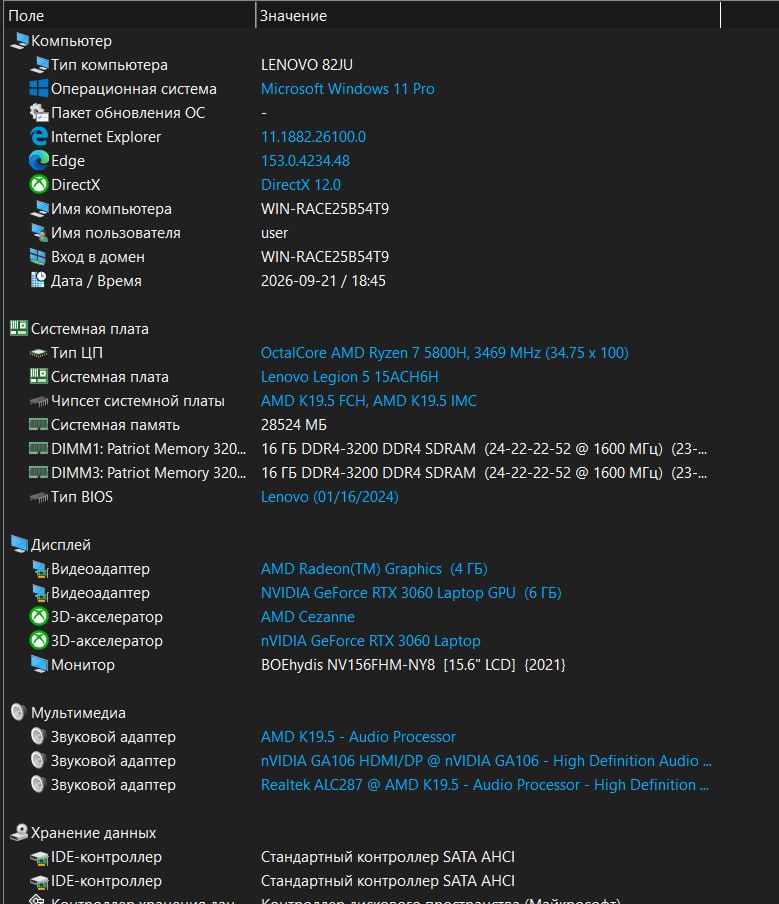The height and width of the screenshot is (904, 779).
Task: Click the icon beside Тип BIOS
Action: 39,497
